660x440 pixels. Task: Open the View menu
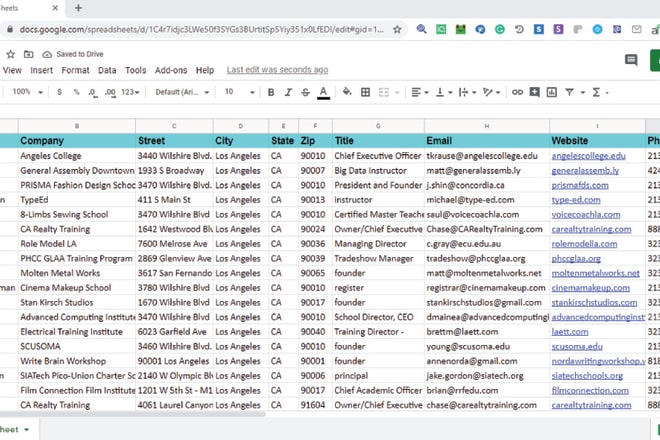pyautogui.click(x=12, y=70)
